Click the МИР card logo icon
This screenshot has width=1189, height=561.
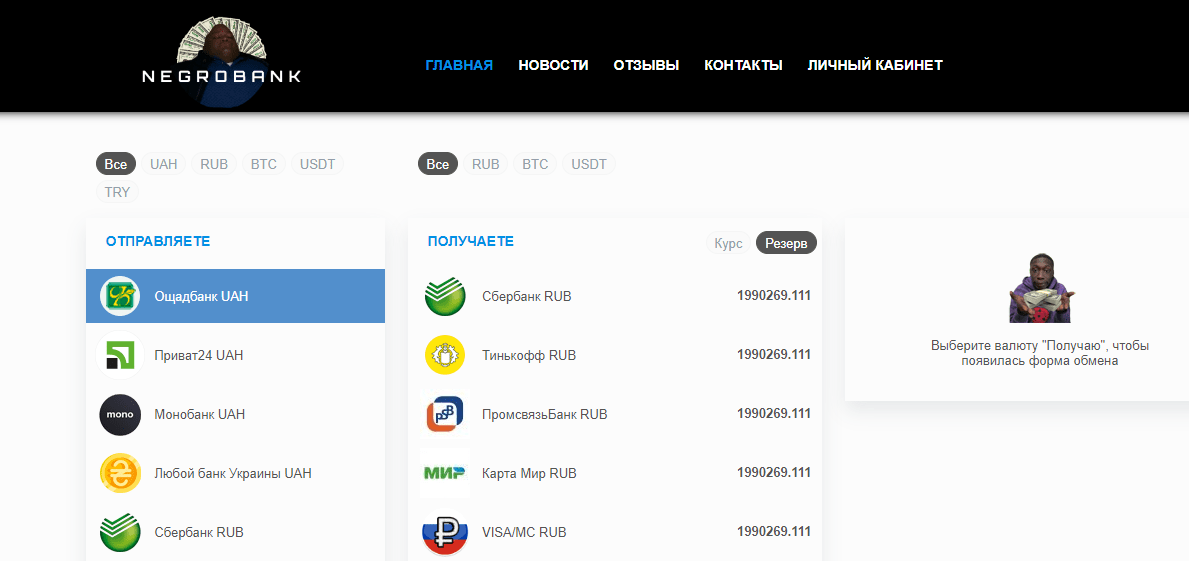point(445,473)
